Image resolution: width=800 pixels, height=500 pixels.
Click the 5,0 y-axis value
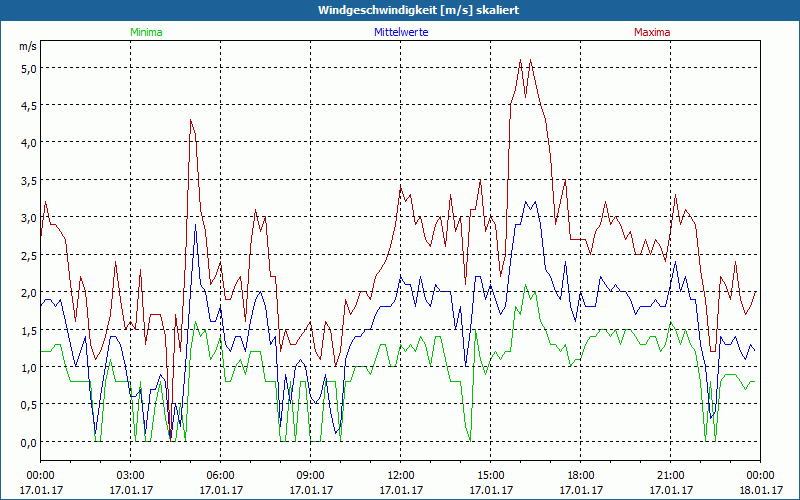click(29, 69)
